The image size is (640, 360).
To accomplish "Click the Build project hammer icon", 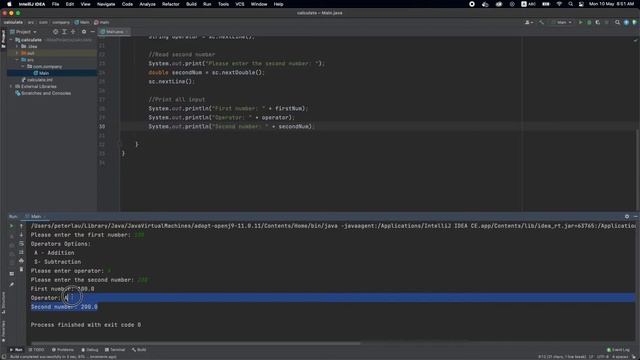I will 541,22.
